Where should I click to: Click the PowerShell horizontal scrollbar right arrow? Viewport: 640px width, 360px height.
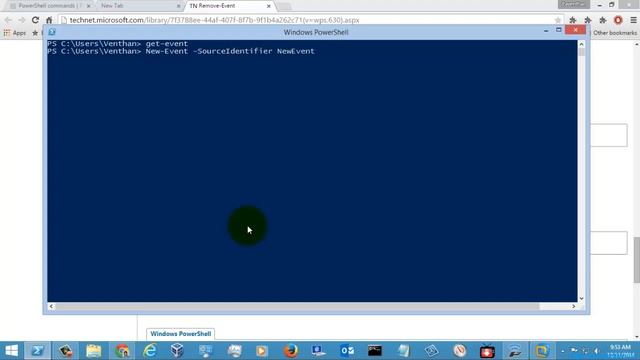point(573,306)
